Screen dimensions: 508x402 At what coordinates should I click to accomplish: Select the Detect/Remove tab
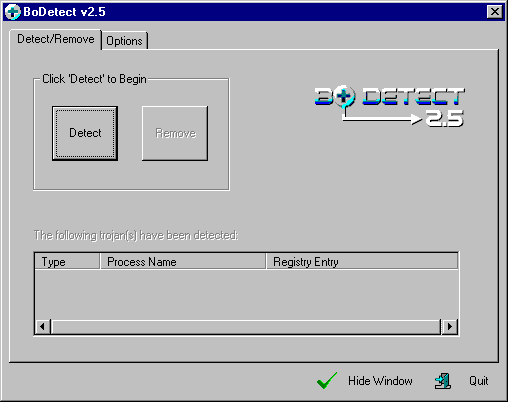coord(56,39)
